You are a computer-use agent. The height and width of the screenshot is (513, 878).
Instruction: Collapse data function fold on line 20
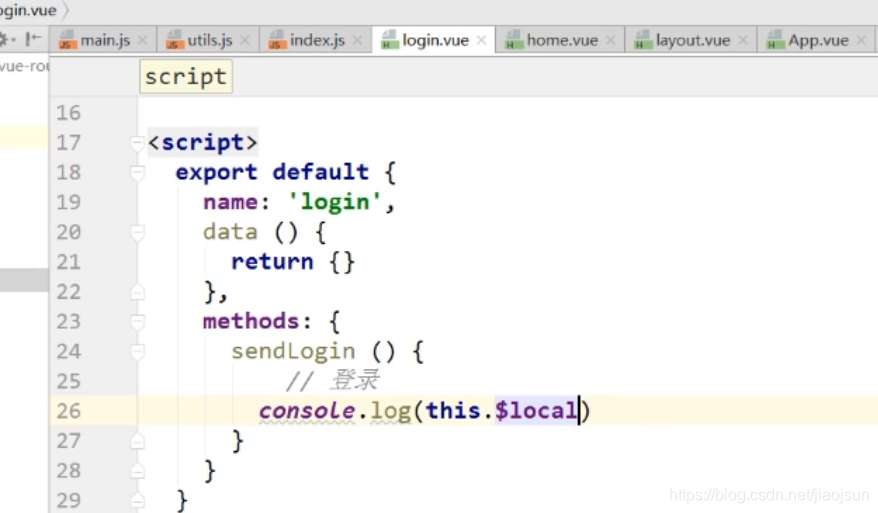coord(137,232)
